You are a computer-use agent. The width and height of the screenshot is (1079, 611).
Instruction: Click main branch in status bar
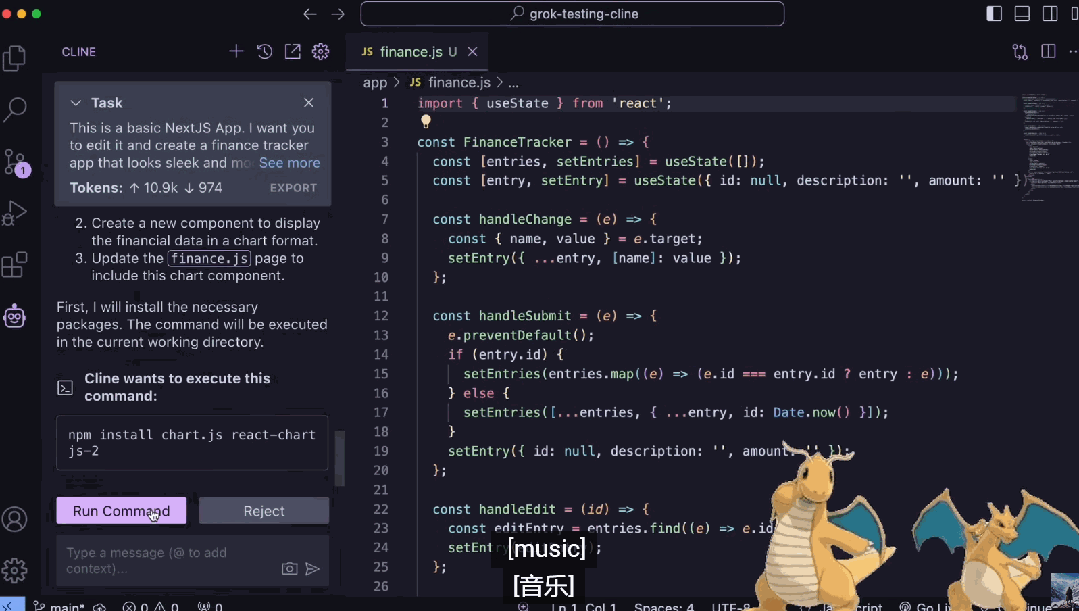pos(61,606)
